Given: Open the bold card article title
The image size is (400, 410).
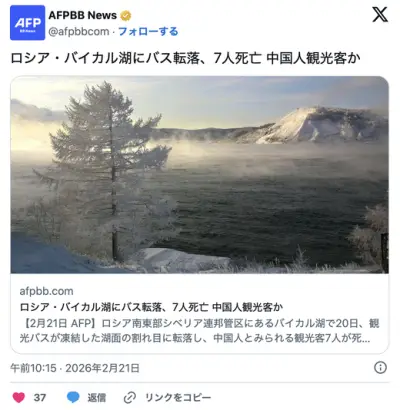Looking at the screenshot, I should (x=151, y=307).
